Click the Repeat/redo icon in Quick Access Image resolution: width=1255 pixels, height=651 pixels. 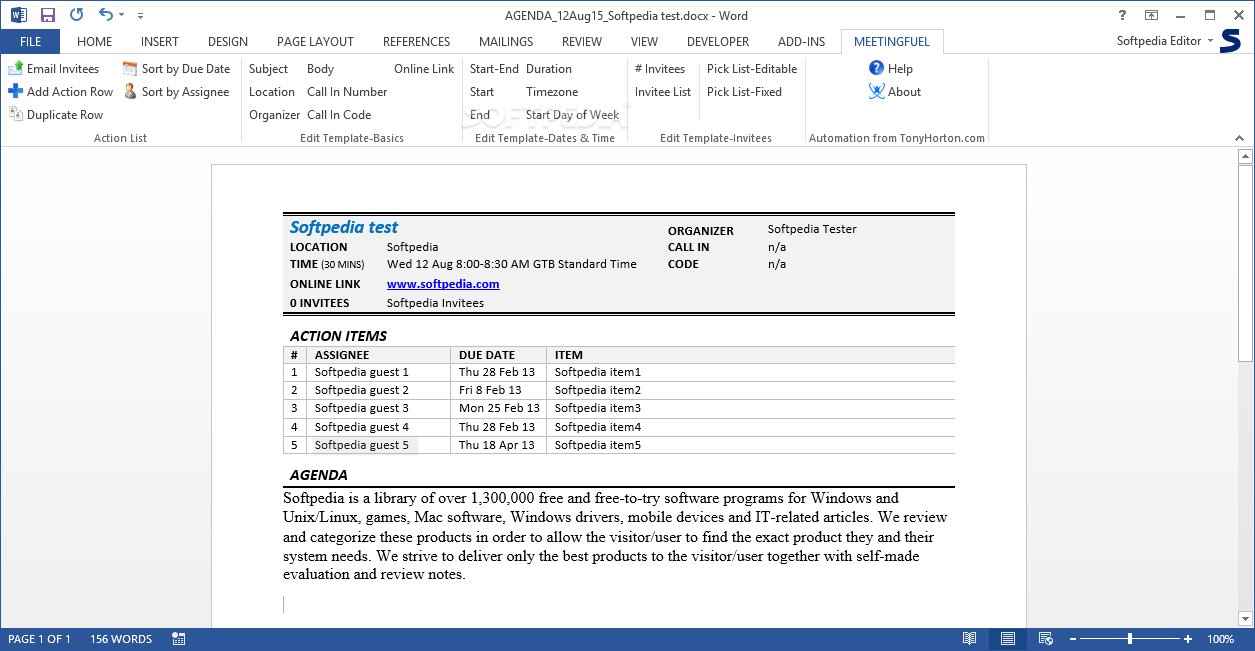(76, 15)
